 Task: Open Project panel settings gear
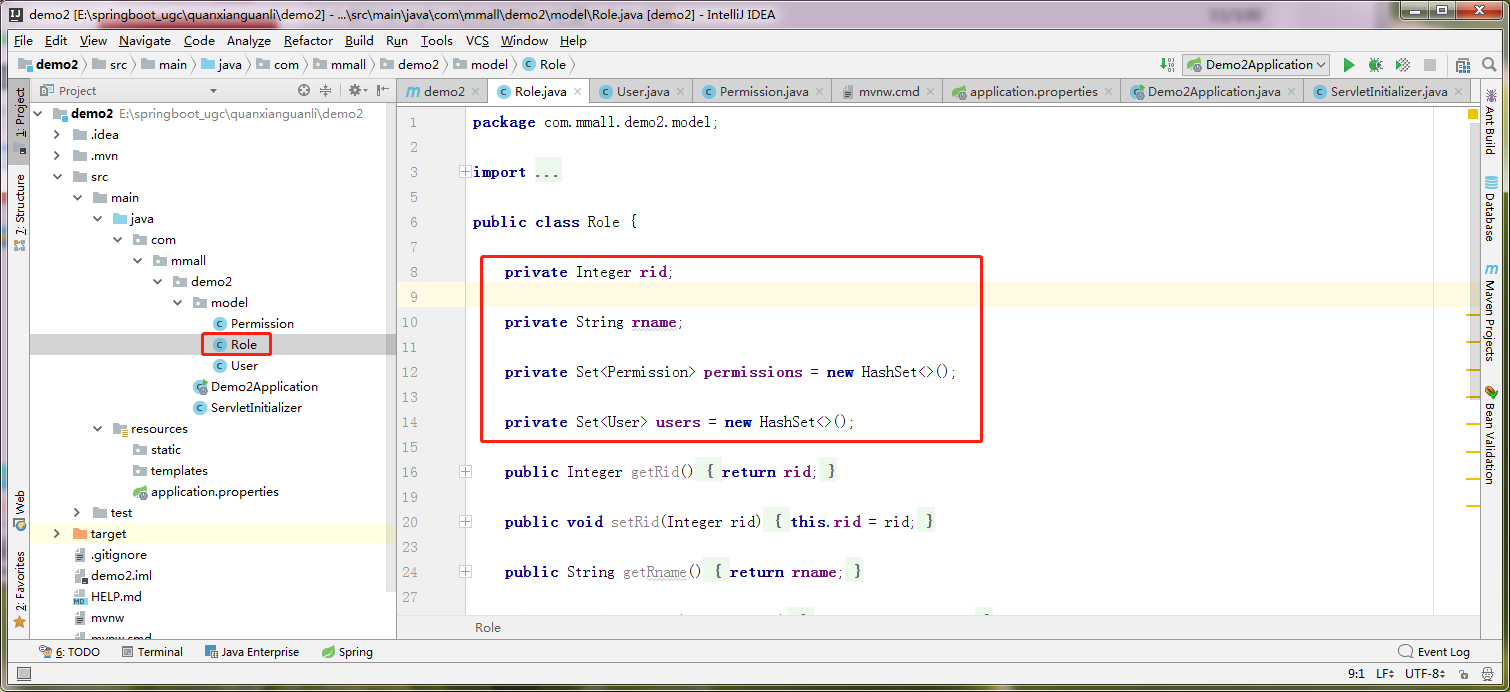coord(355,90)
